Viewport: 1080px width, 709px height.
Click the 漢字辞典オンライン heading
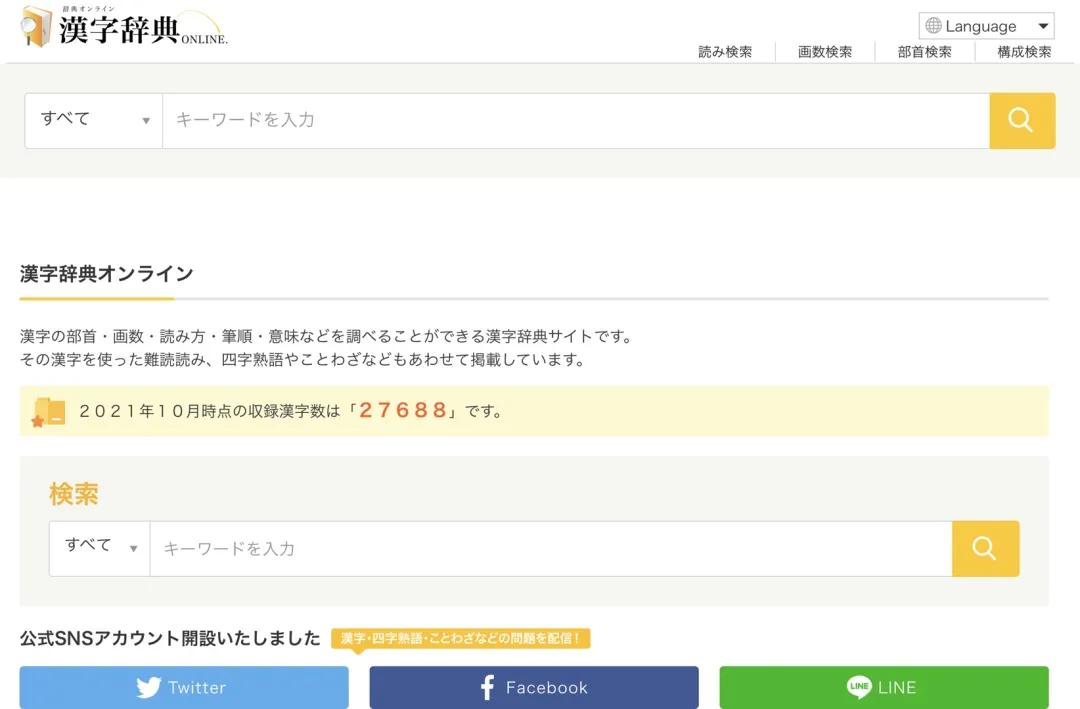[107, 274]
